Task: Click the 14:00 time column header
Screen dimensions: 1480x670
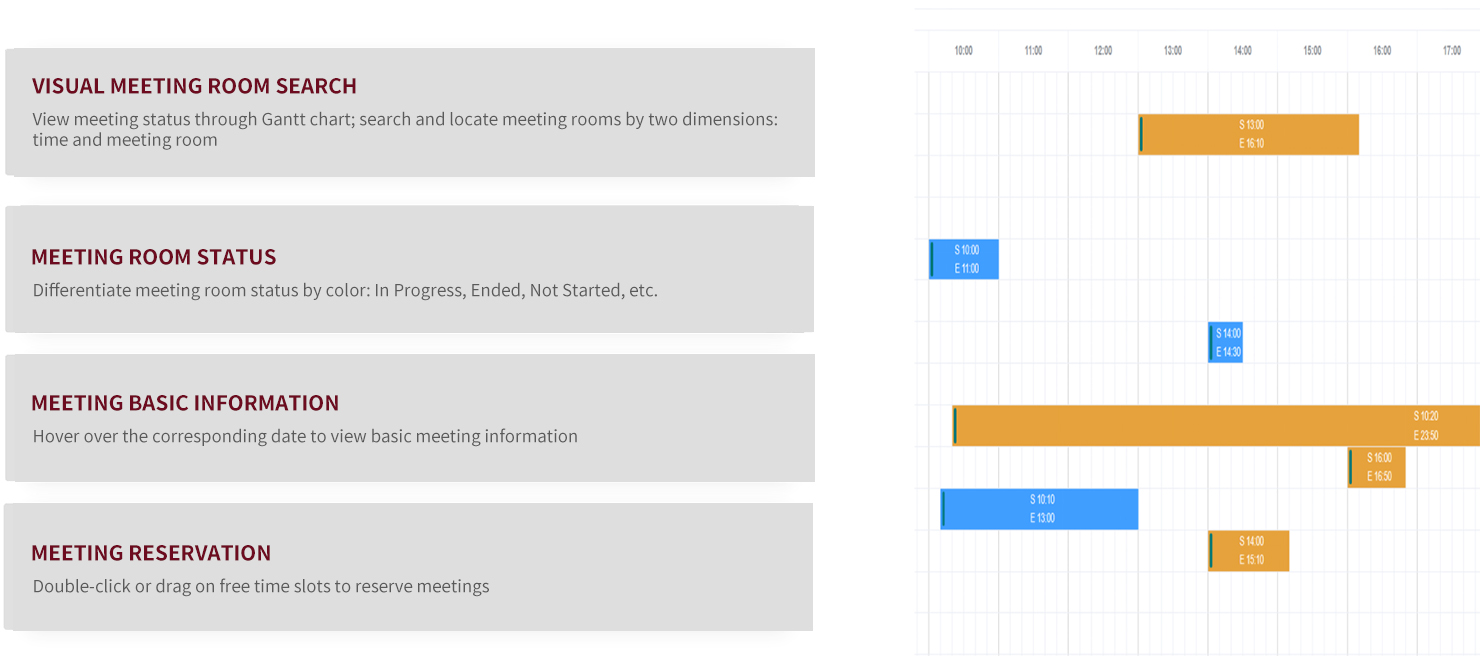Action: (1243, 50)
